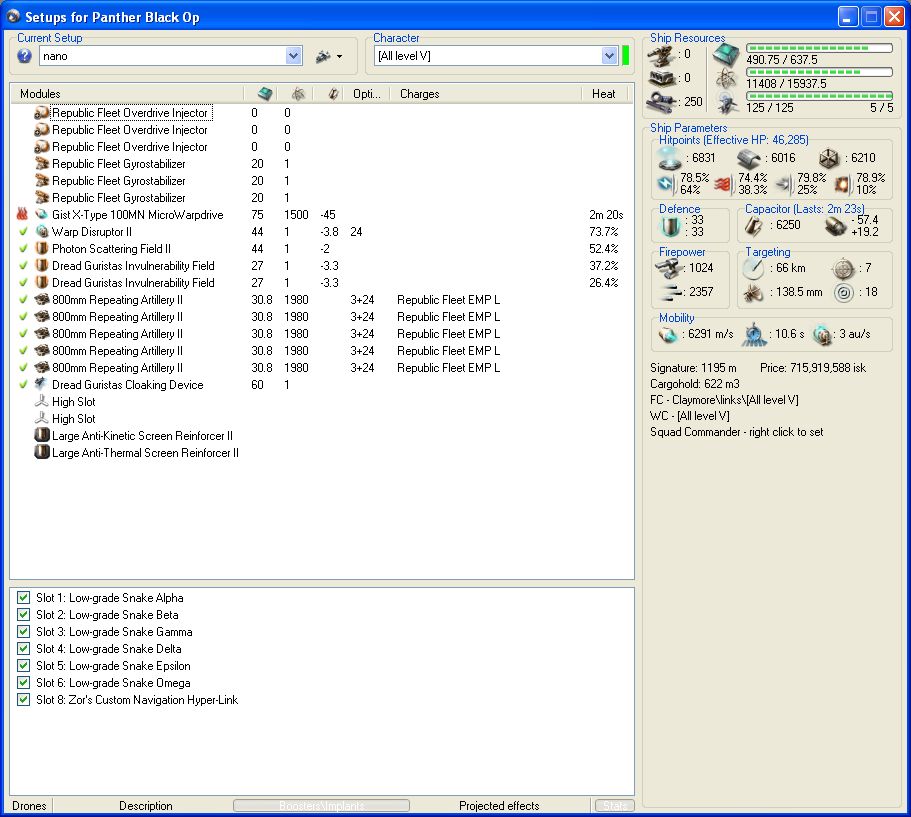The height and width of the screenshot is (817, 911).
Task: Click WC - [All level V] line
Action: (690, 415)
